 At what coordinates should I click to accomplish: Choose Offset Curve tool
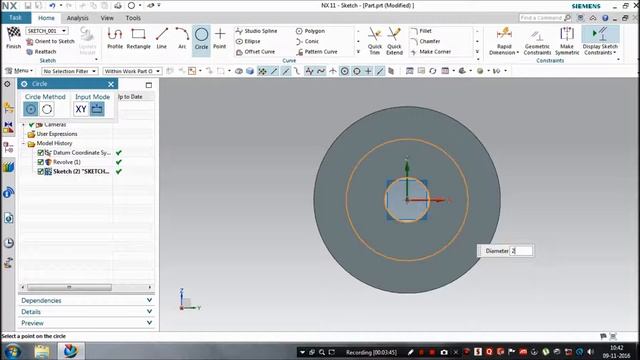point(256,52)
